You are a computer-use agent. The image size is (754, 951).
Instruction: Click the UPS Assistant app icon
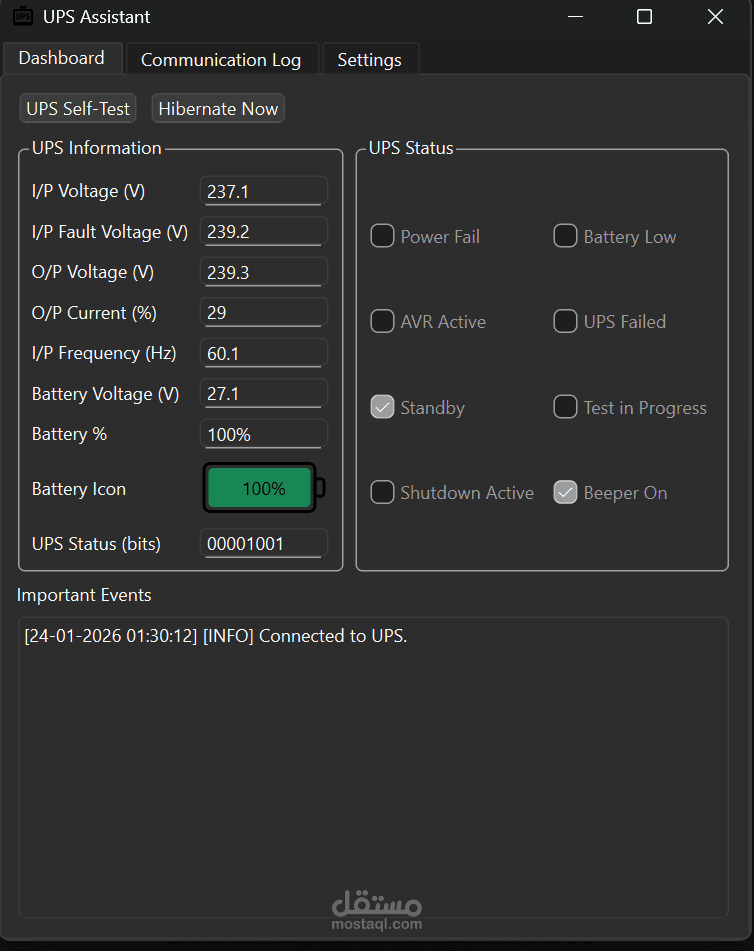(22, 17)
